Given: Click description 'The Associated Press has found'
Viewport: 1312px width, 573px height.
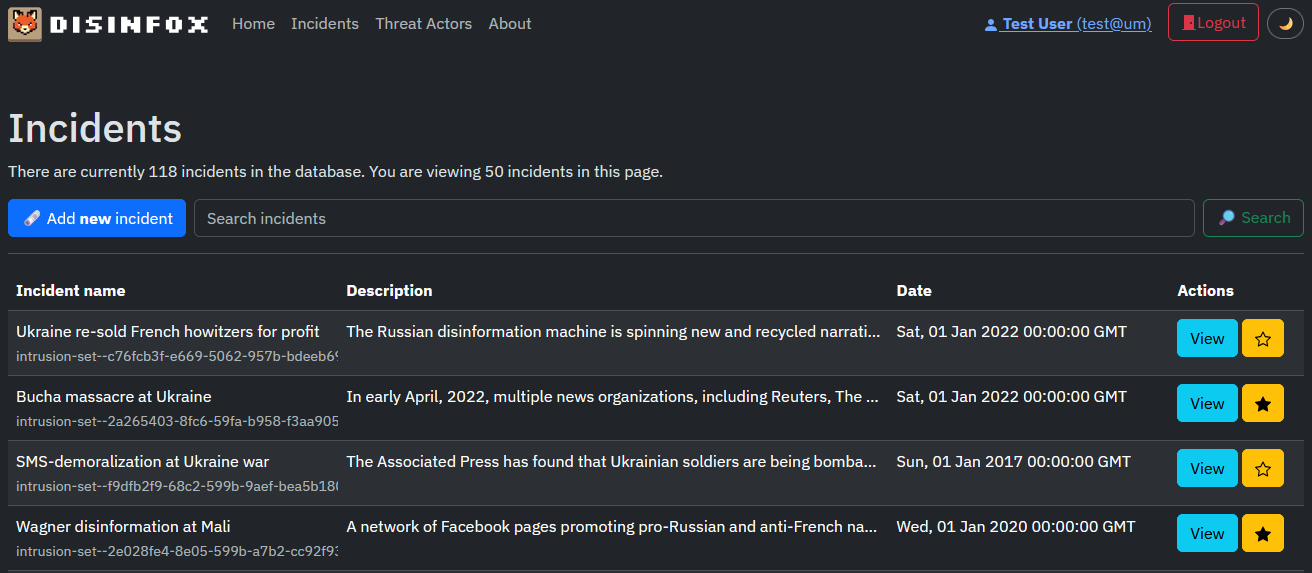Looking at the screenshot, I should coord(613,461).
